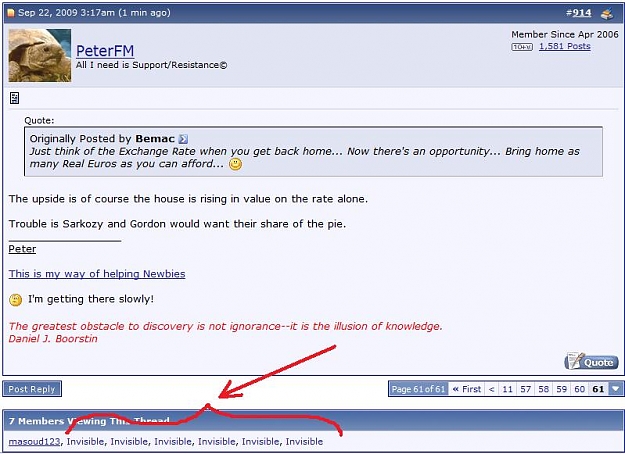Click the Quote button on the post

(x=592, y=362)
